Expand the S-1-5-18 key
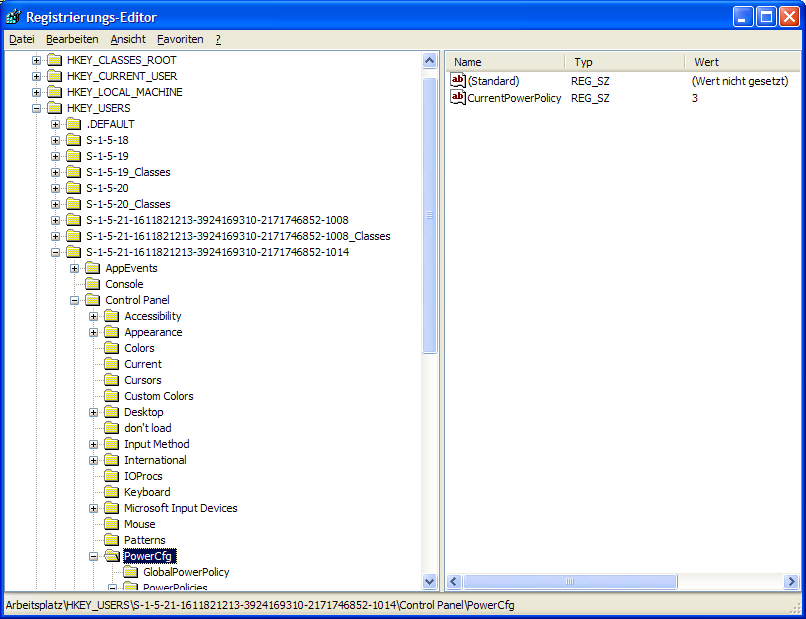Viewport: 806px width, 619px height. tap(56, 140)
